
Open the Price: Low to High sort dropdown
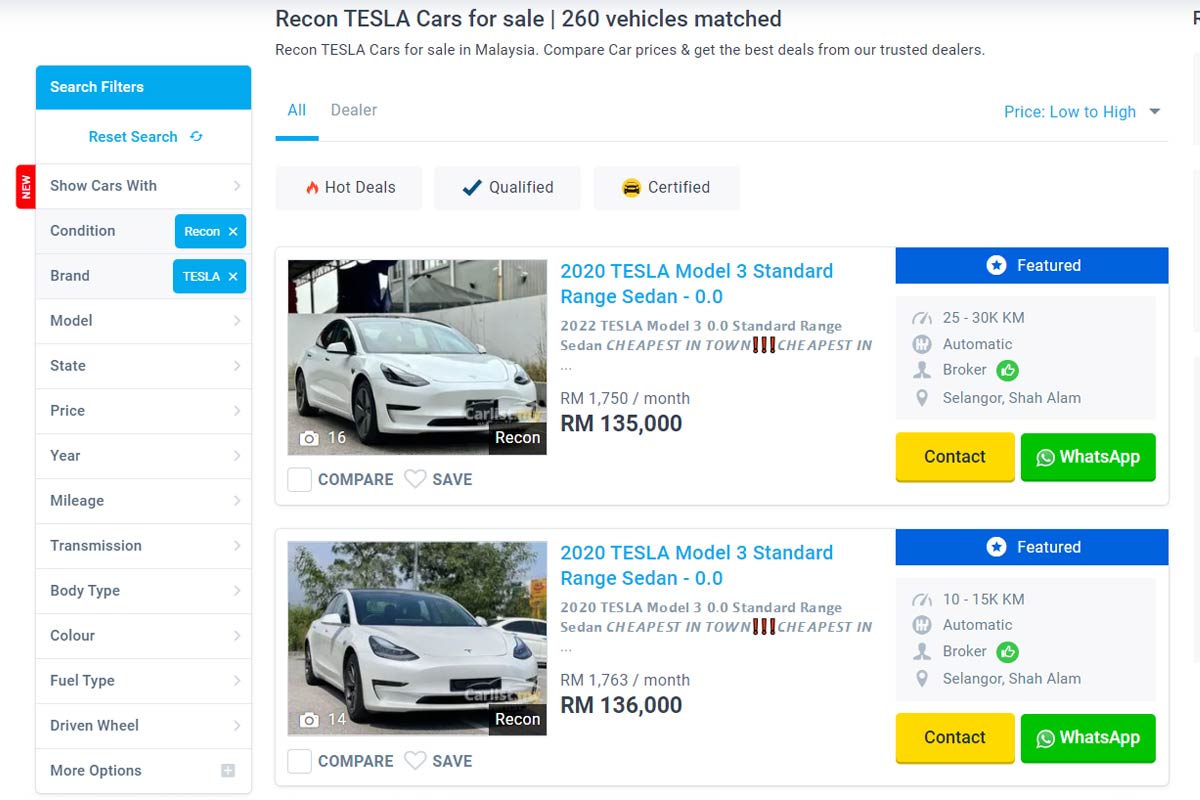(1082, 112)
